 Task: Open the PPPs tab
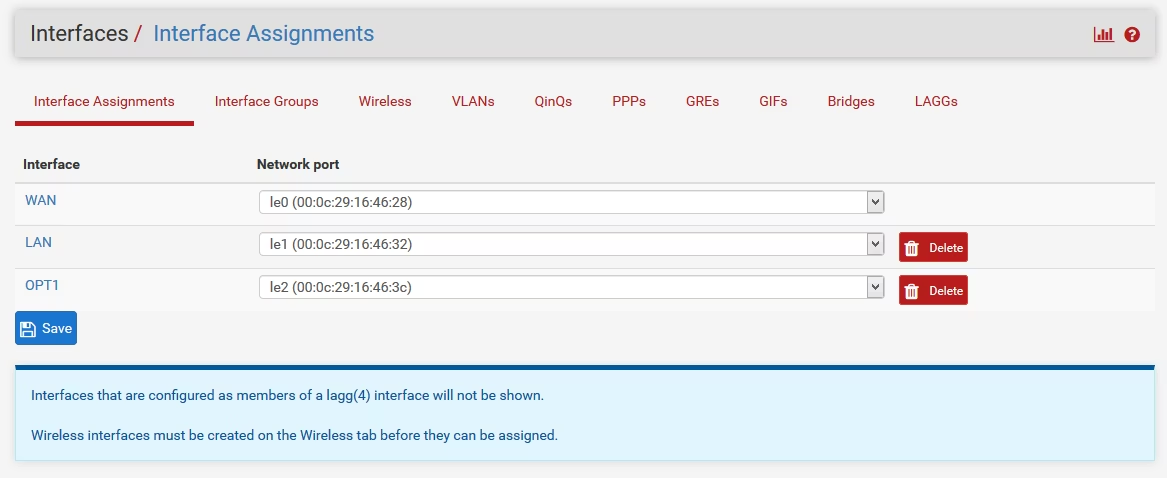click(x=629, y=101)
